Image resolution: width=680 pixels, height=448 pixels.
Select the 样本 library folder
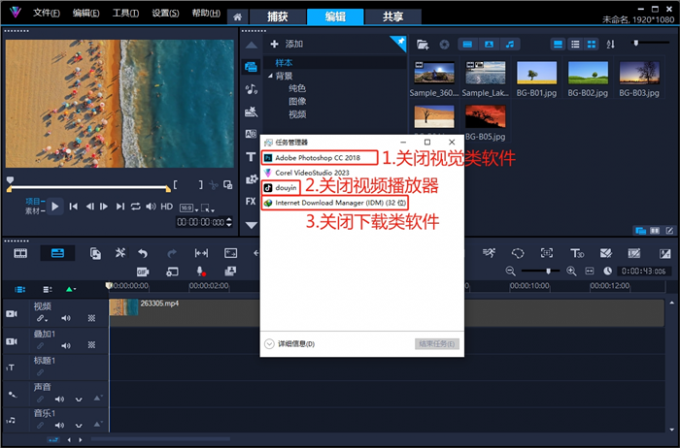284,63
